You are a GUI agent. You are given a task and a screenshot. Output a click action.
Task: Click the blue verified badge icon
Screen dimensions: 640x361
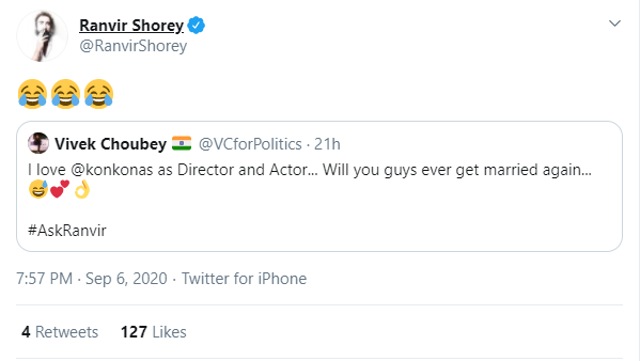pyautogui.click(x=196, y=25)
